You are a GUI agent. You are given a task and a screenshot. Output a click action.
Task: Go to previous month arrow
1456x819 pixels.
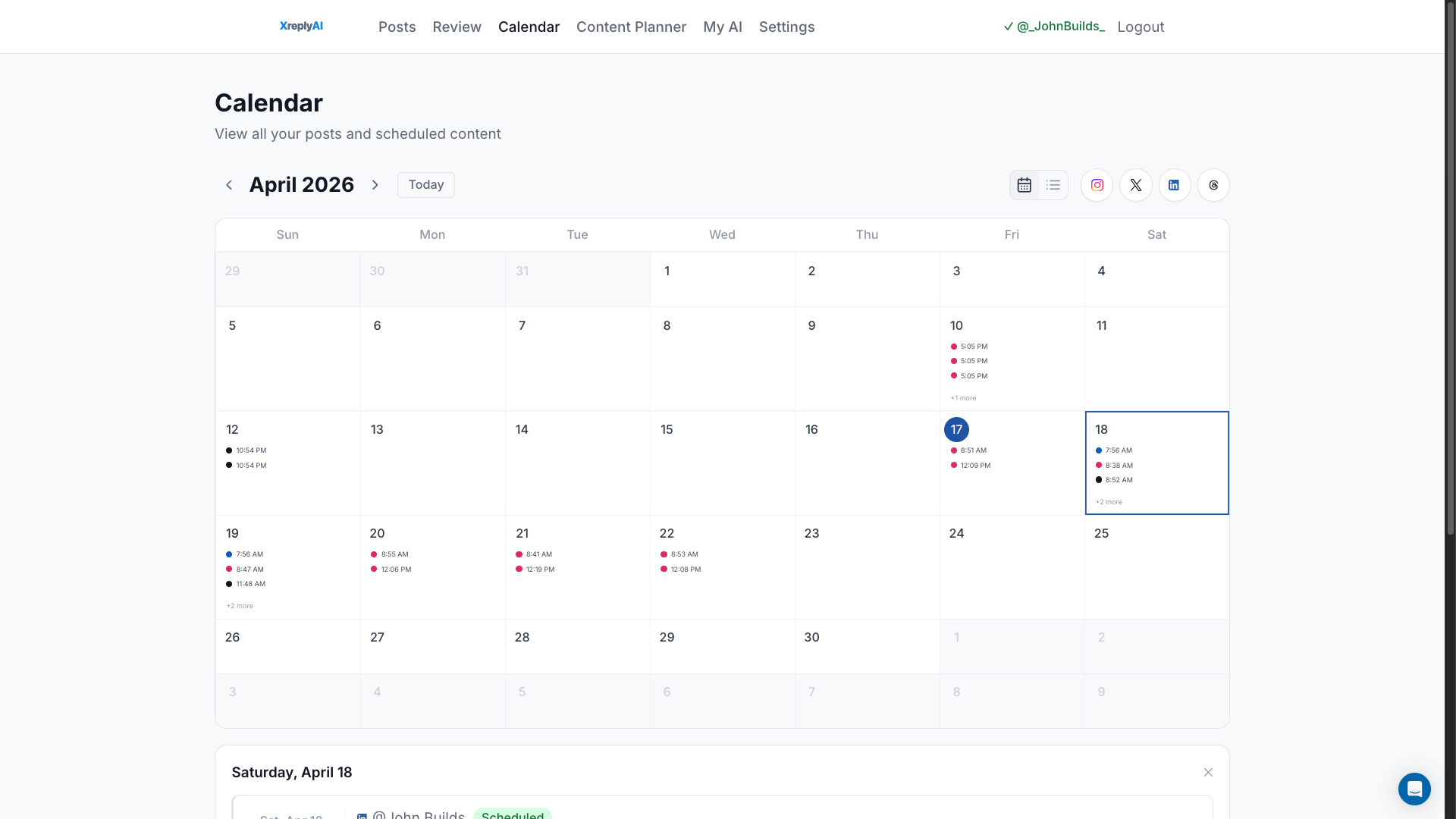(x=228, y=185)
